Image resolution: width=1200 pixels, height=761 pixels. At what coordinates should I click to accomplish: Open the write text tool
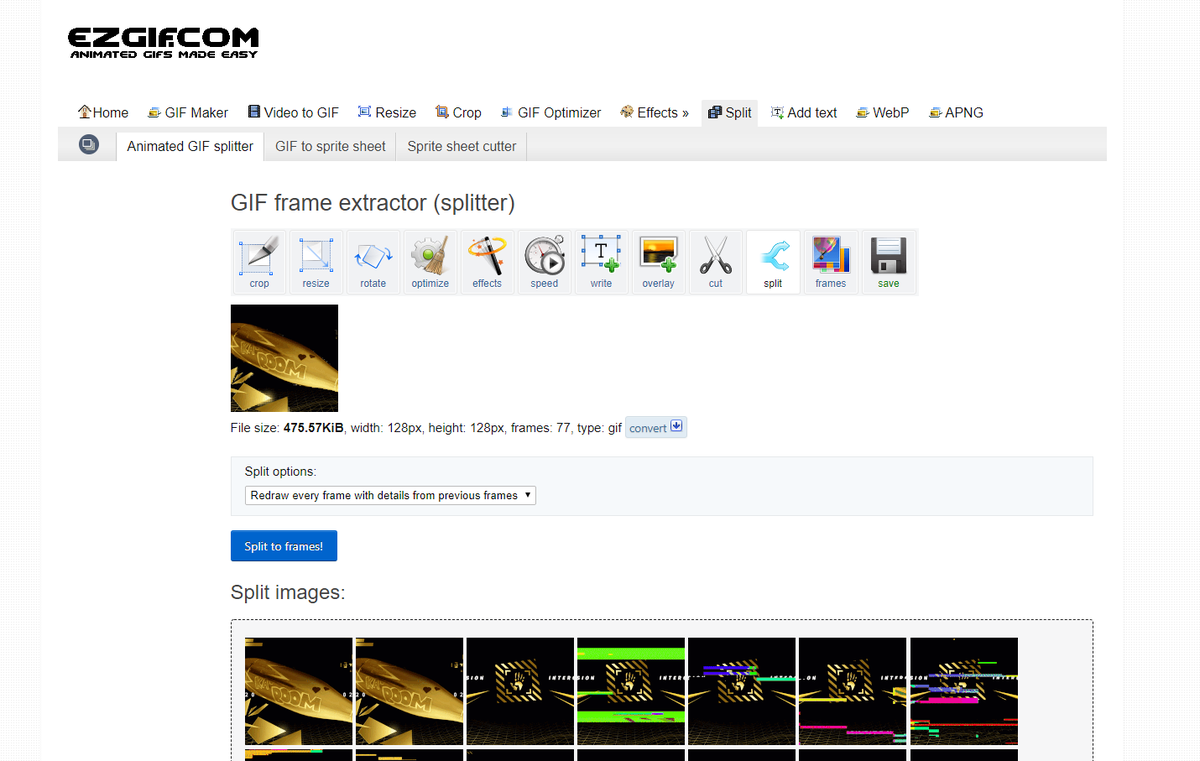pyautogui.click(x=601, y=262)
